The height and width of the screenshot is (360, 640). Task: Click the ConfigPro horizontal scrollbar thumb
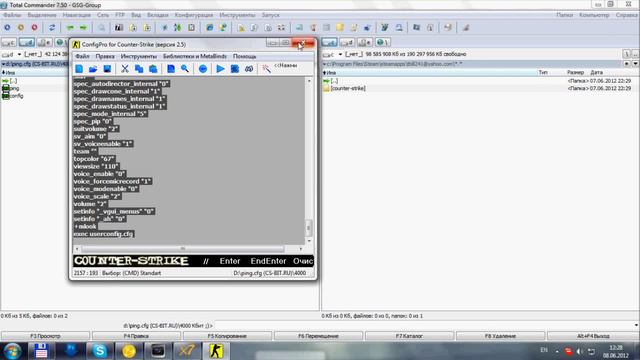182,249
